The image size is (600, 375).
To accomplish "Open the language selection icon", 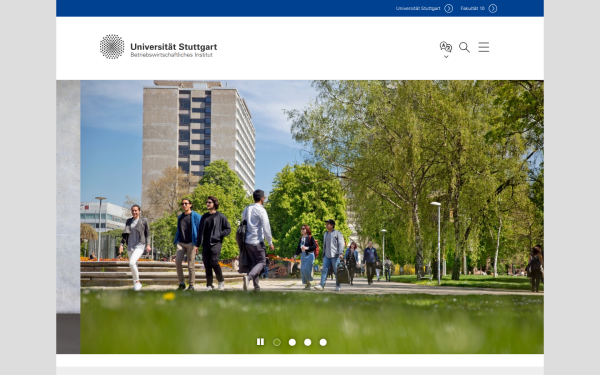I will 446,47.
